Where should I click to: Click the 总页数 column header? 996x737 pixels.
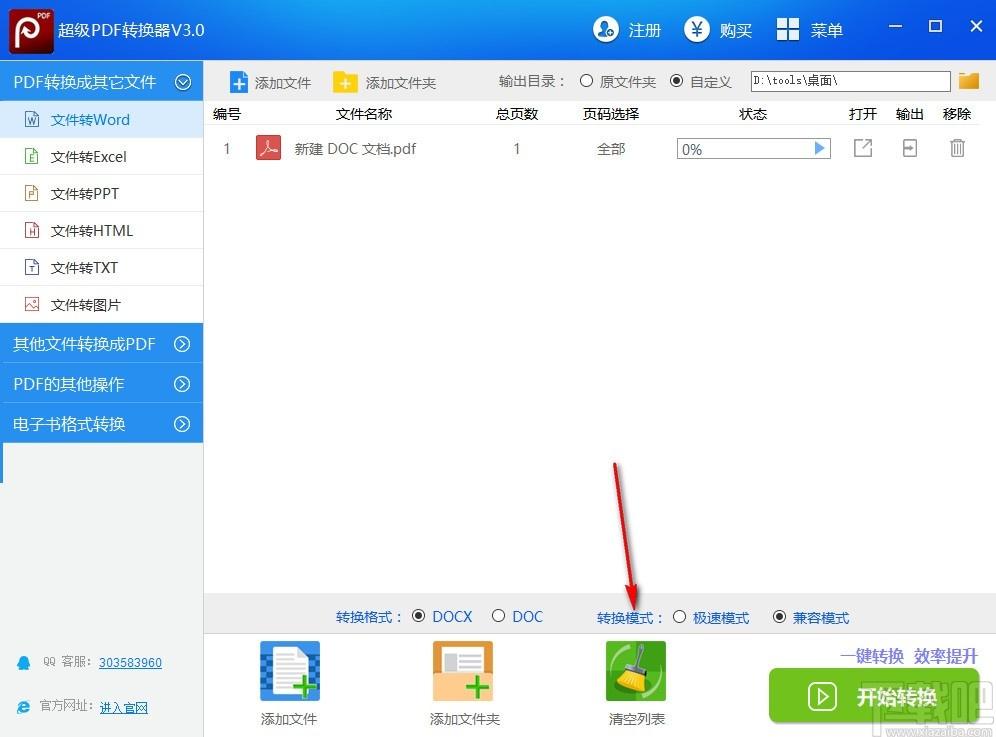[x=517, y=114]
